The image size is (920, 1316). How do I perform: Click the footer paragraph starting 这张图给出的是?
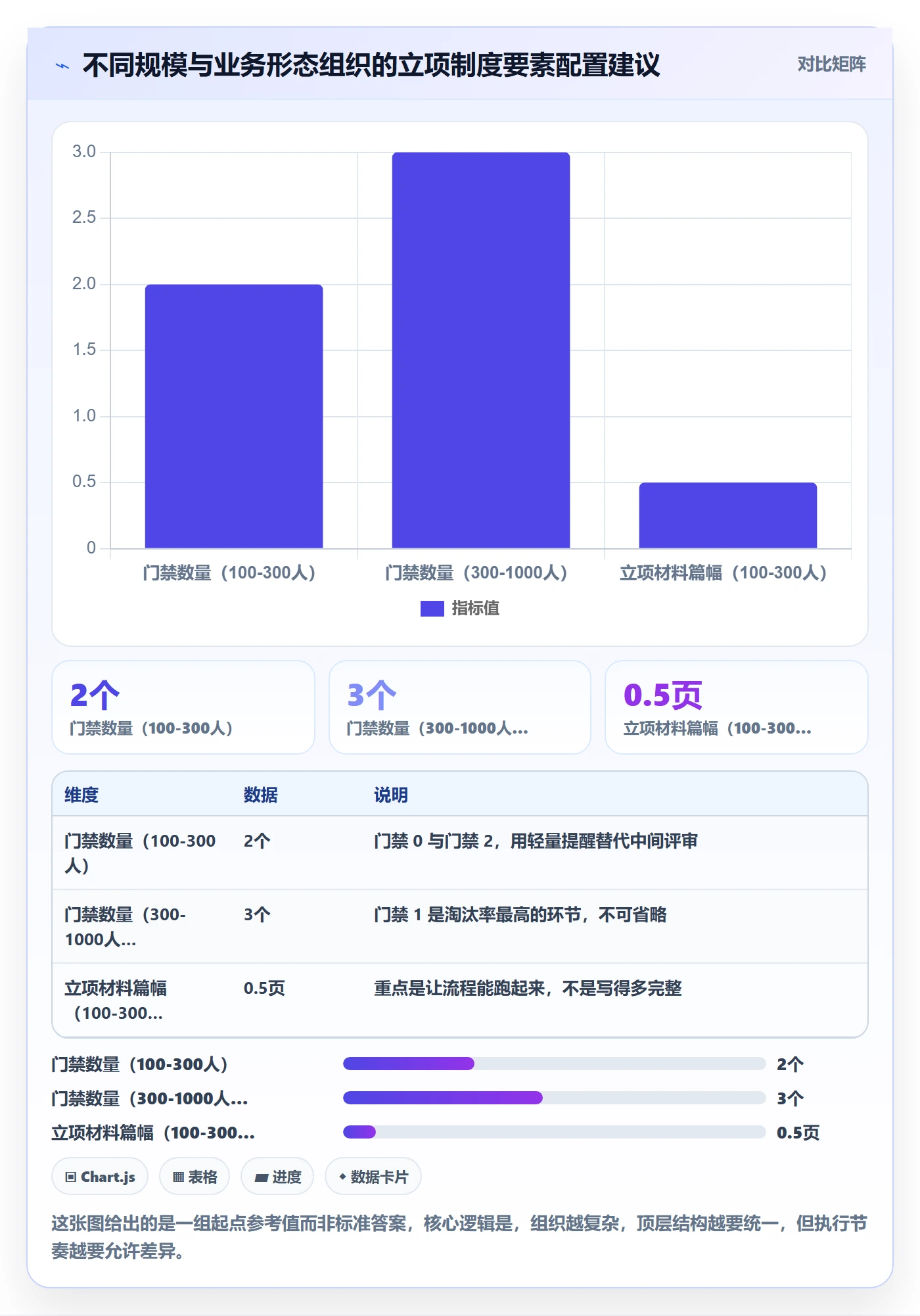(459, 1236)
